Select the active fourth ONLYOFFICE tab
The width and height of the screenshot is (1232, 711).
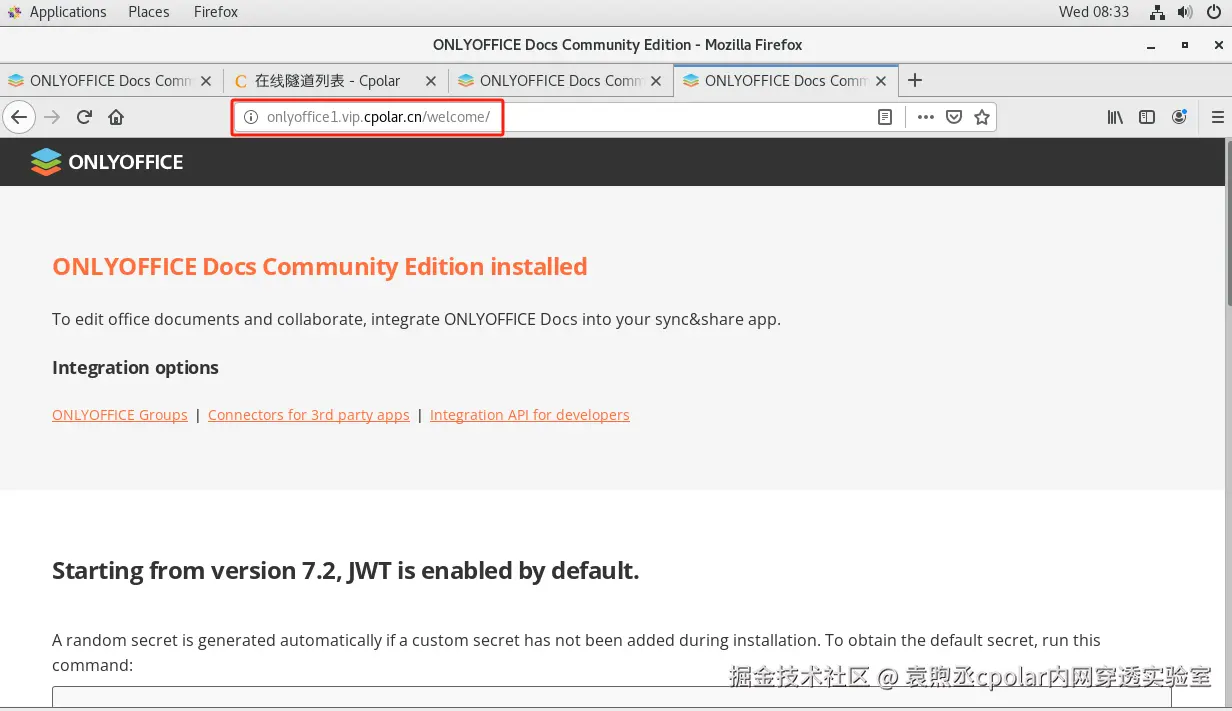(x=785, y=81)
